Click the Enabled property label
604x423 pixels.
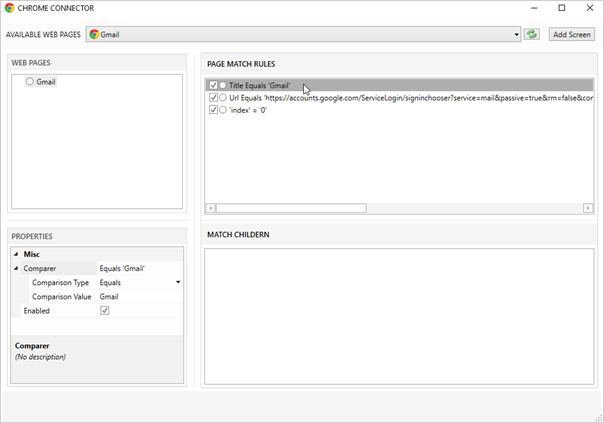point(37,311)
